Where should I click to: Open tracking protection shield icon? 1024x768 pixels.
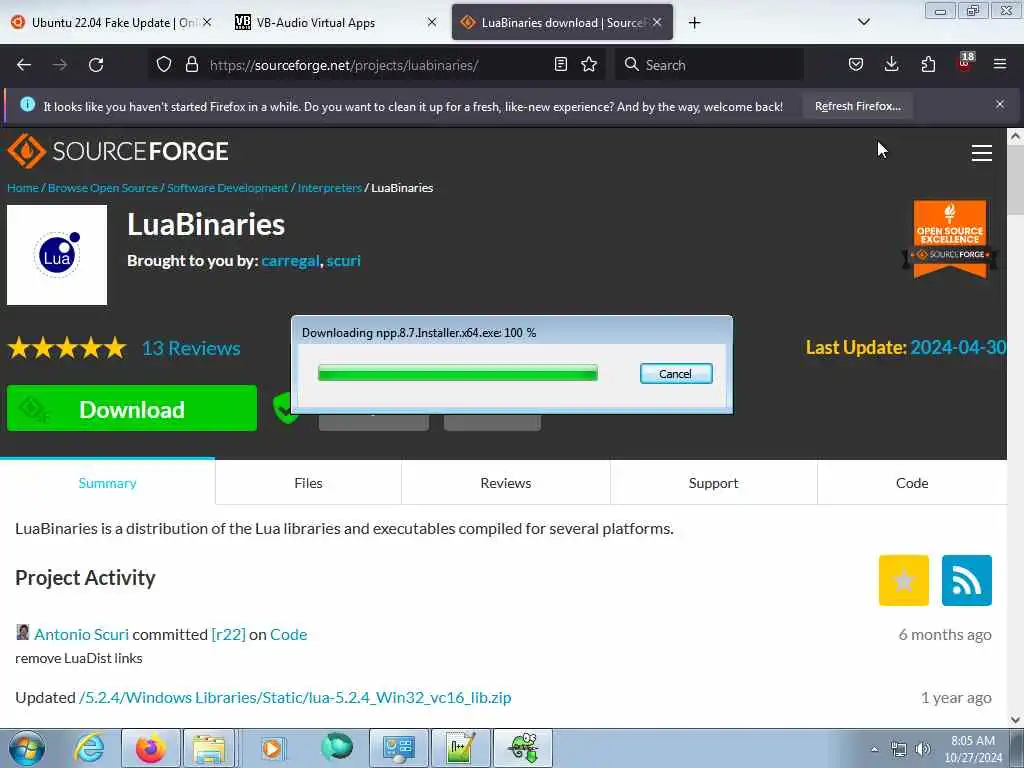coord(164,65)
